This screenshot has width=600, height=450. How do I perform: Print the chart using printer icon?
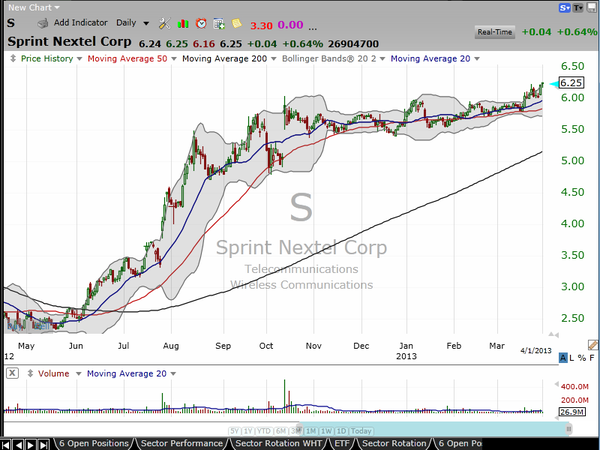pyautogui.click(x=42, y=23)
